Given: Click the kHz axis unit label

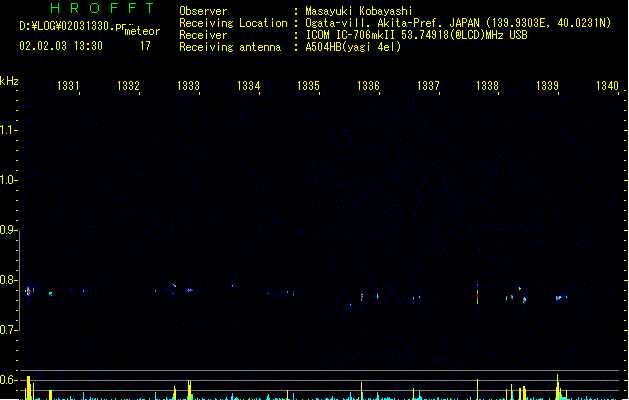Looking at the screenshot, I should 9,81.
